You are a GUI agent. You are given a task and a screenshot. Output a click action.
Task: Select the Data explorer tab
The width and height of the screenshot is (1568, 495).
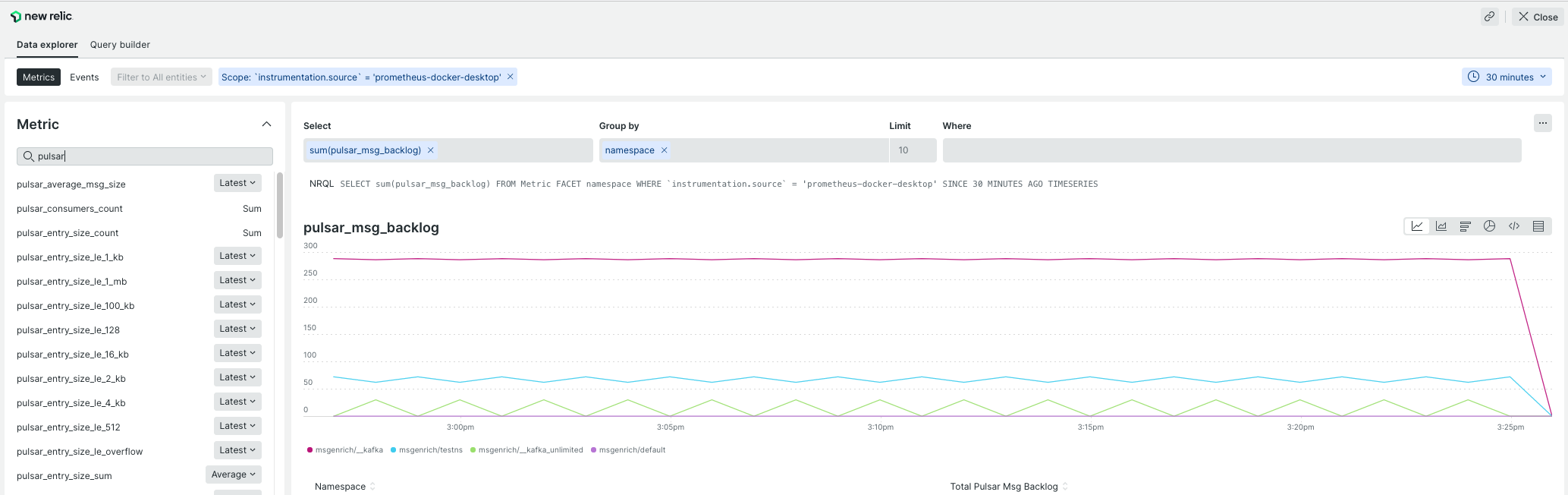point(47,45)
